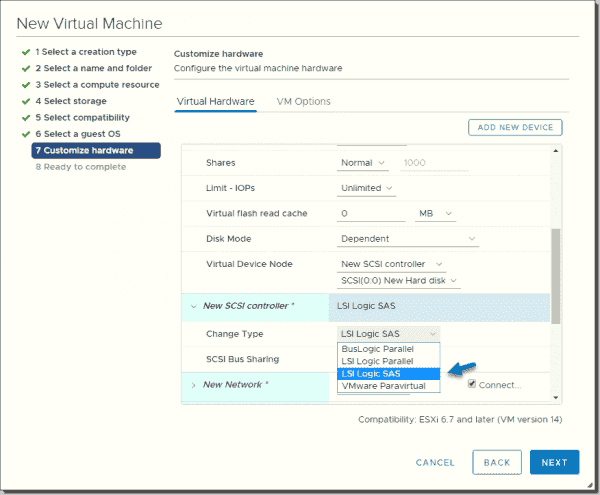This screenshot has width=600, height=495.
Task: Choose LSI Logic Parallel from the list
Action: (x=388, y=361)
